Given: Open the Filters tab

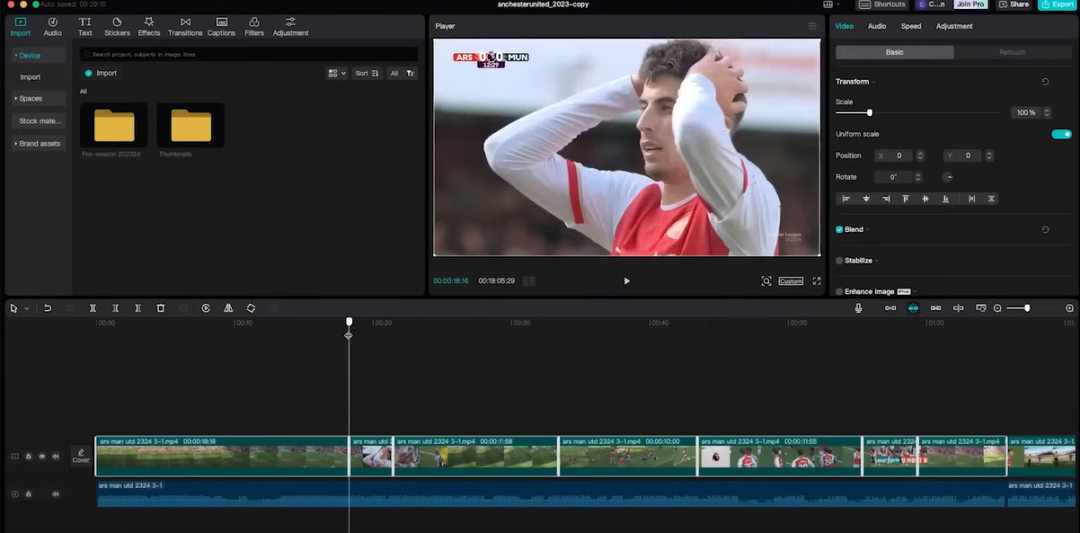Looking at the screenshot, I should click(254, 27).
